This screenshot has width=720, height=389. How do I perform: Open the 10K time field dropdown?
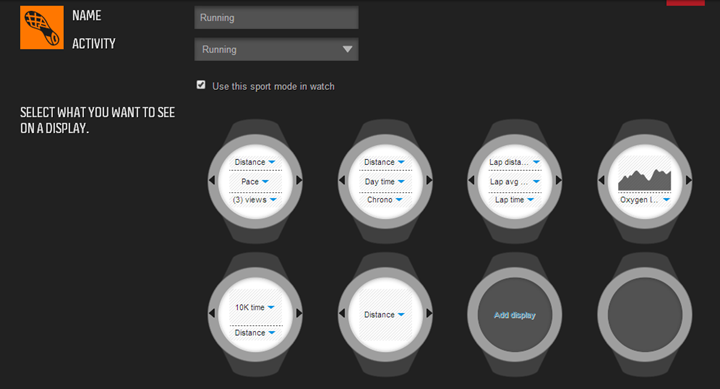(255, 307)
